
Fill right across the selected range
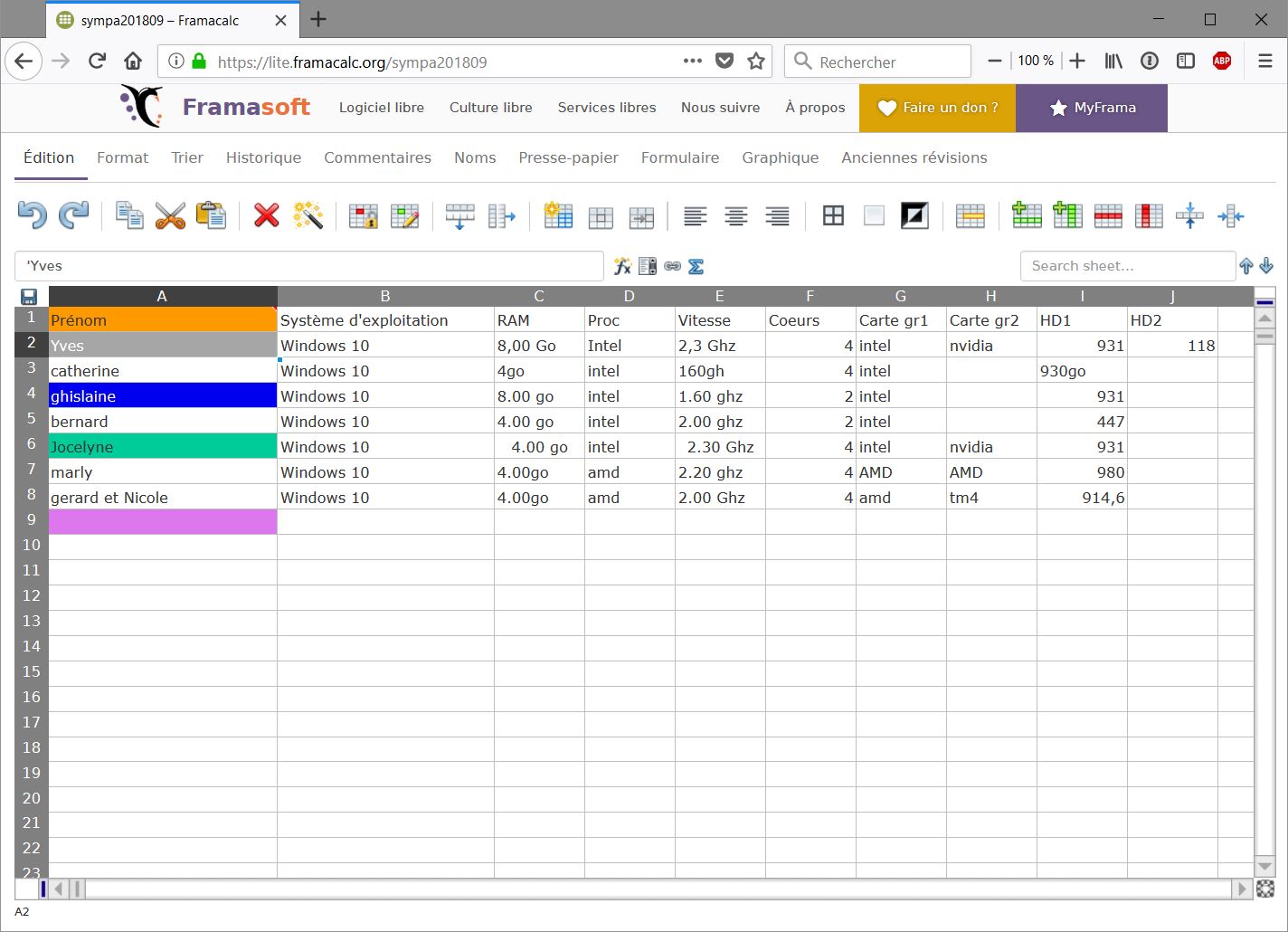(502, 215)
